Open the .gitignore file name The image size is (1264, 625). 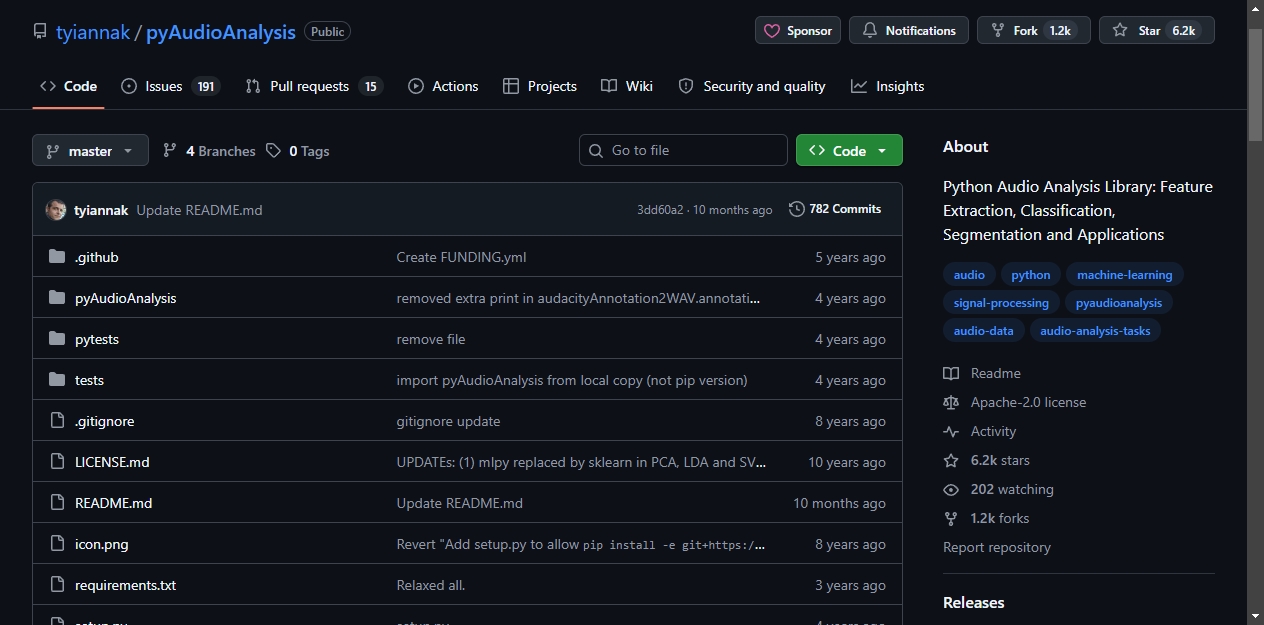pyautogui.click(x=105, y=421)
